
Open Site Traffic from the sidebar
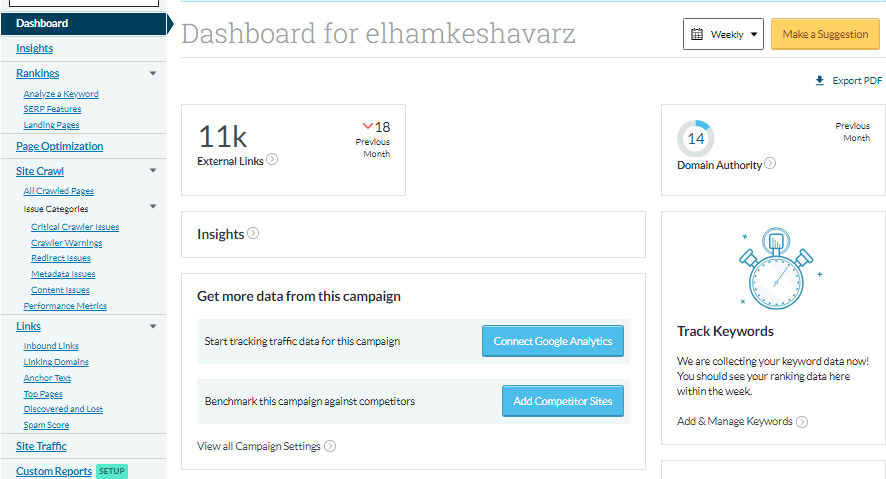pyautogui.click(x=41, y=446)
